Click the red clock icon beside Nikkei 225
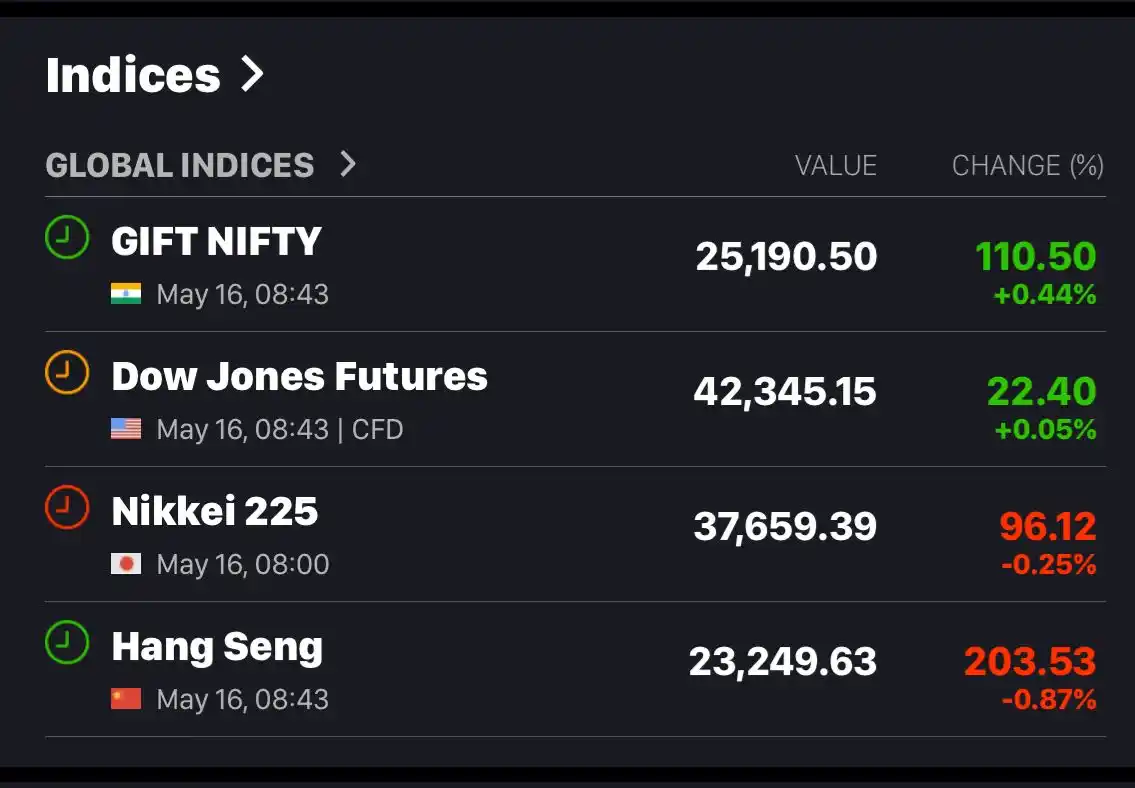 coord(67,507)
